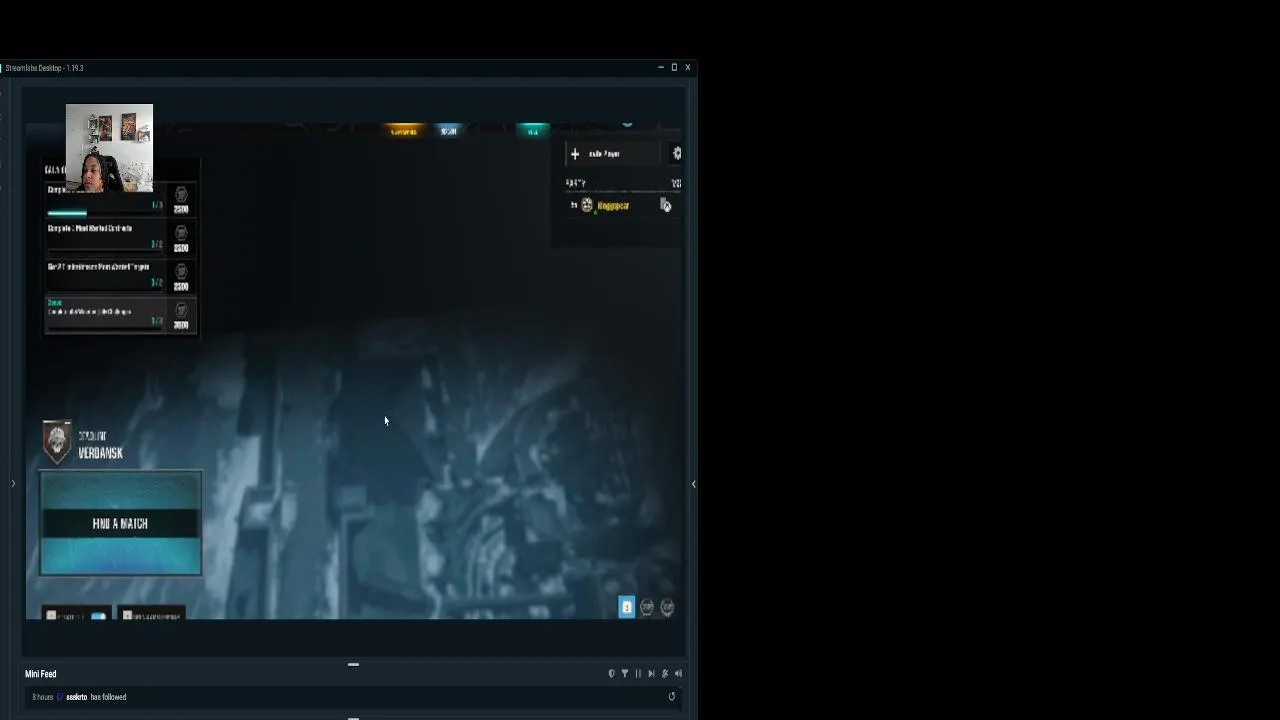Tick the checkbox in second bottom-left option

[x=127, y=616]
